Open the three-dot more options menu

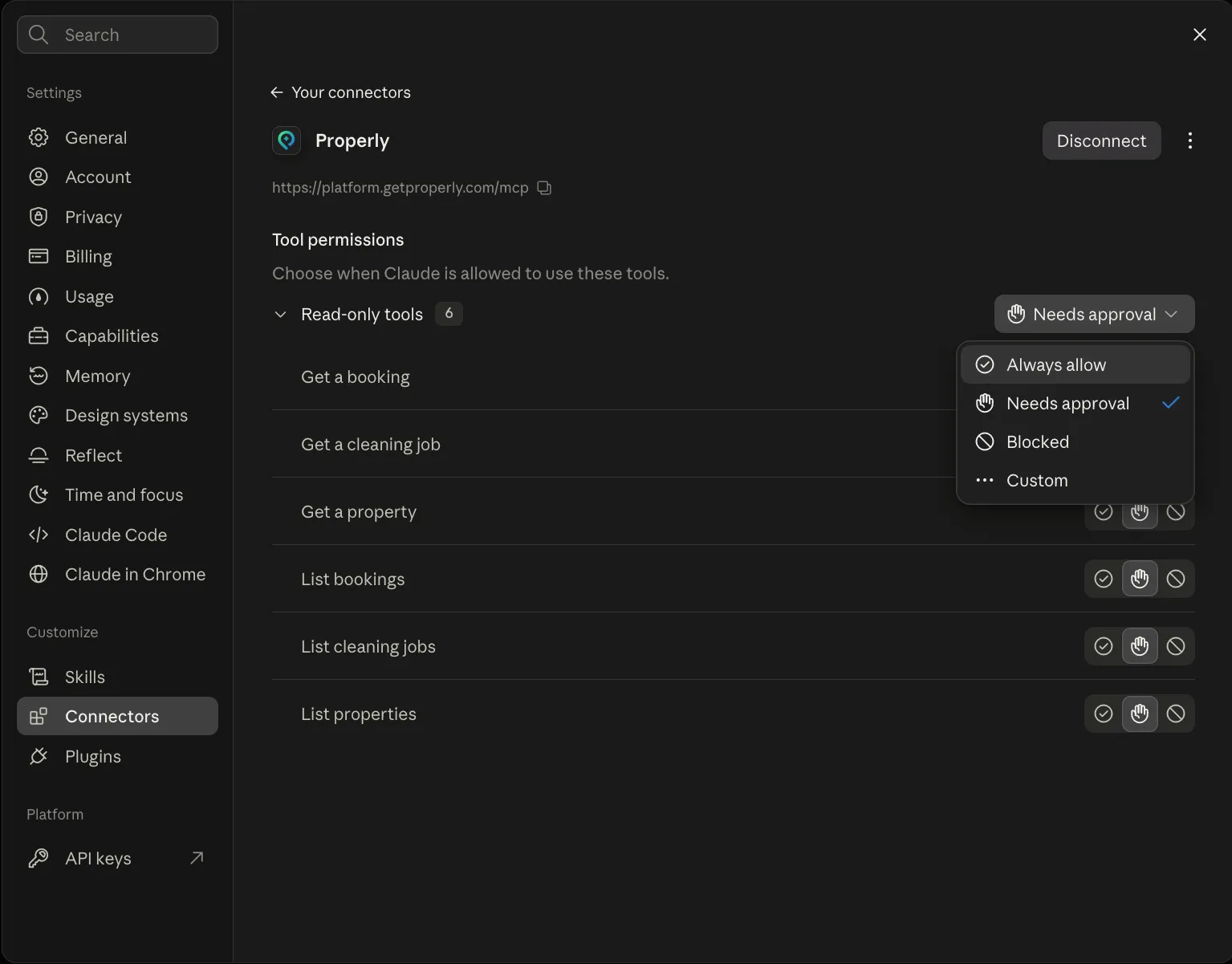[x=1189, y=140]
